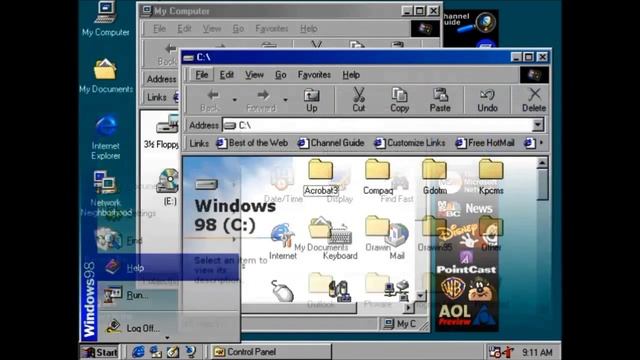Image resolution: width=640 pixels, height=360 pixels.
Task: Select the Kpcms folder
Action: pyautogui.click(x=491, y=177)
